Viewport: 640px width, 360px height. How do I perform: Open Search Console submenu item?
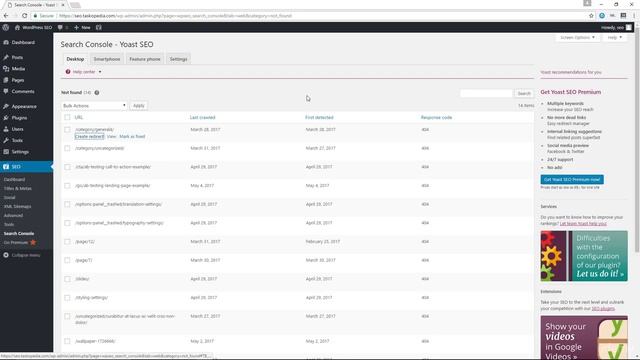pos(19,233)
